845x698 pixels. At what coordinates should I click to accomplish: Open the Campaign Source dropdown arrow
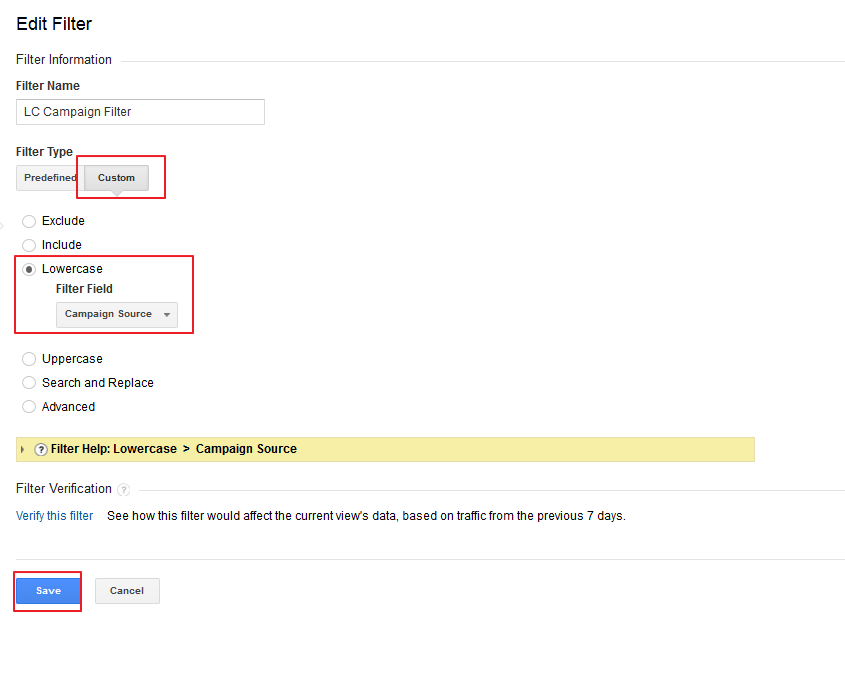tap(167, 315)
